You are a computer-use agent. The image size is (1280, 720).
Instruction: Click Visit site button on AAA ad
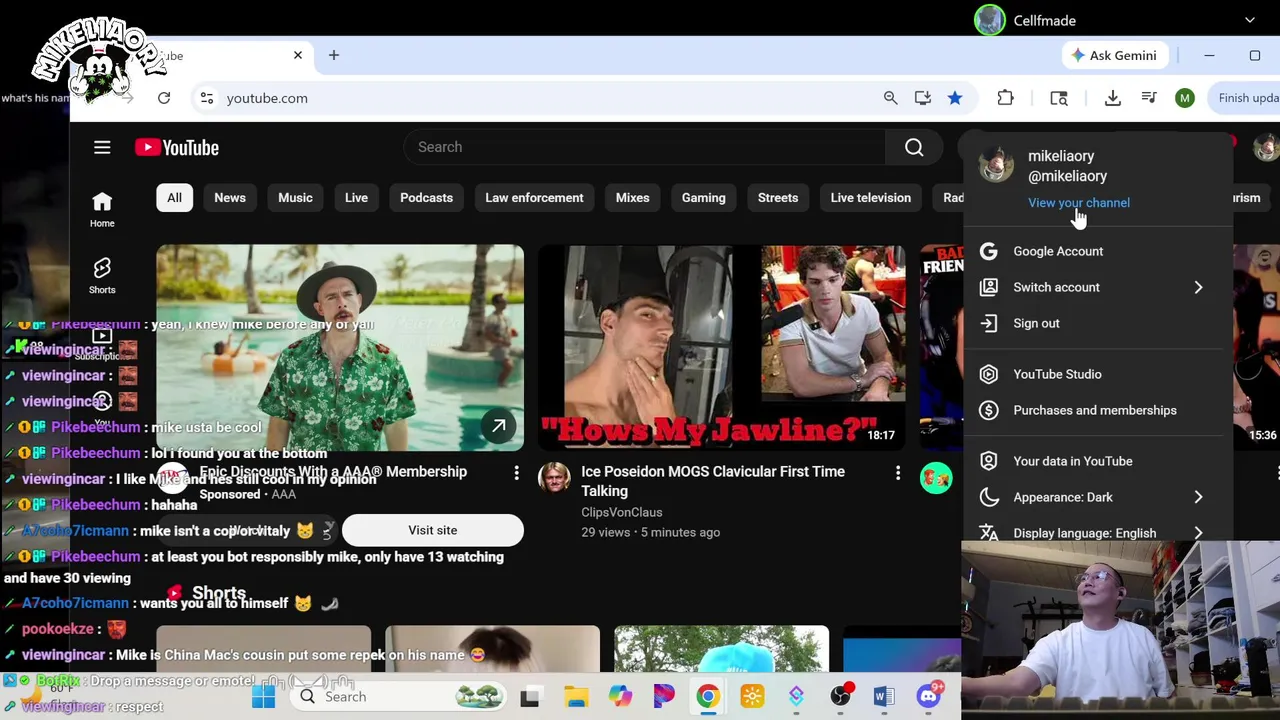[432, 531]
